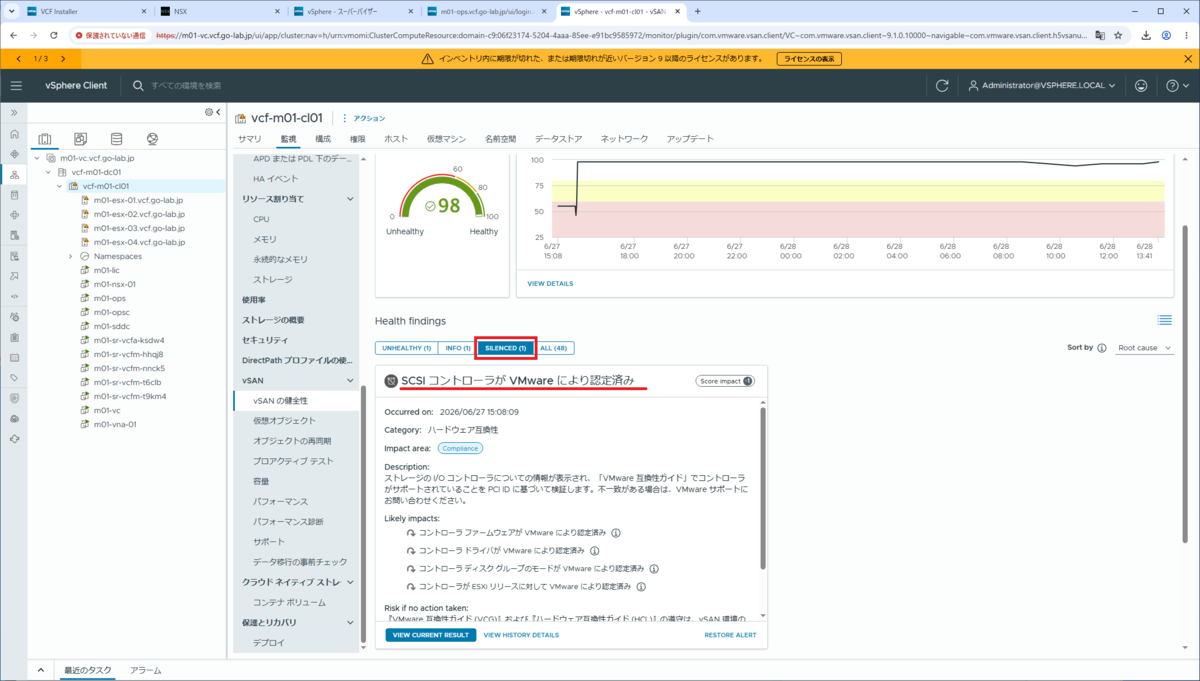Expand the bottom Recent Tasks panel chevron
Image resolution: width=1200 pixels, height=681 pixels.
click(x=41, y=670)
